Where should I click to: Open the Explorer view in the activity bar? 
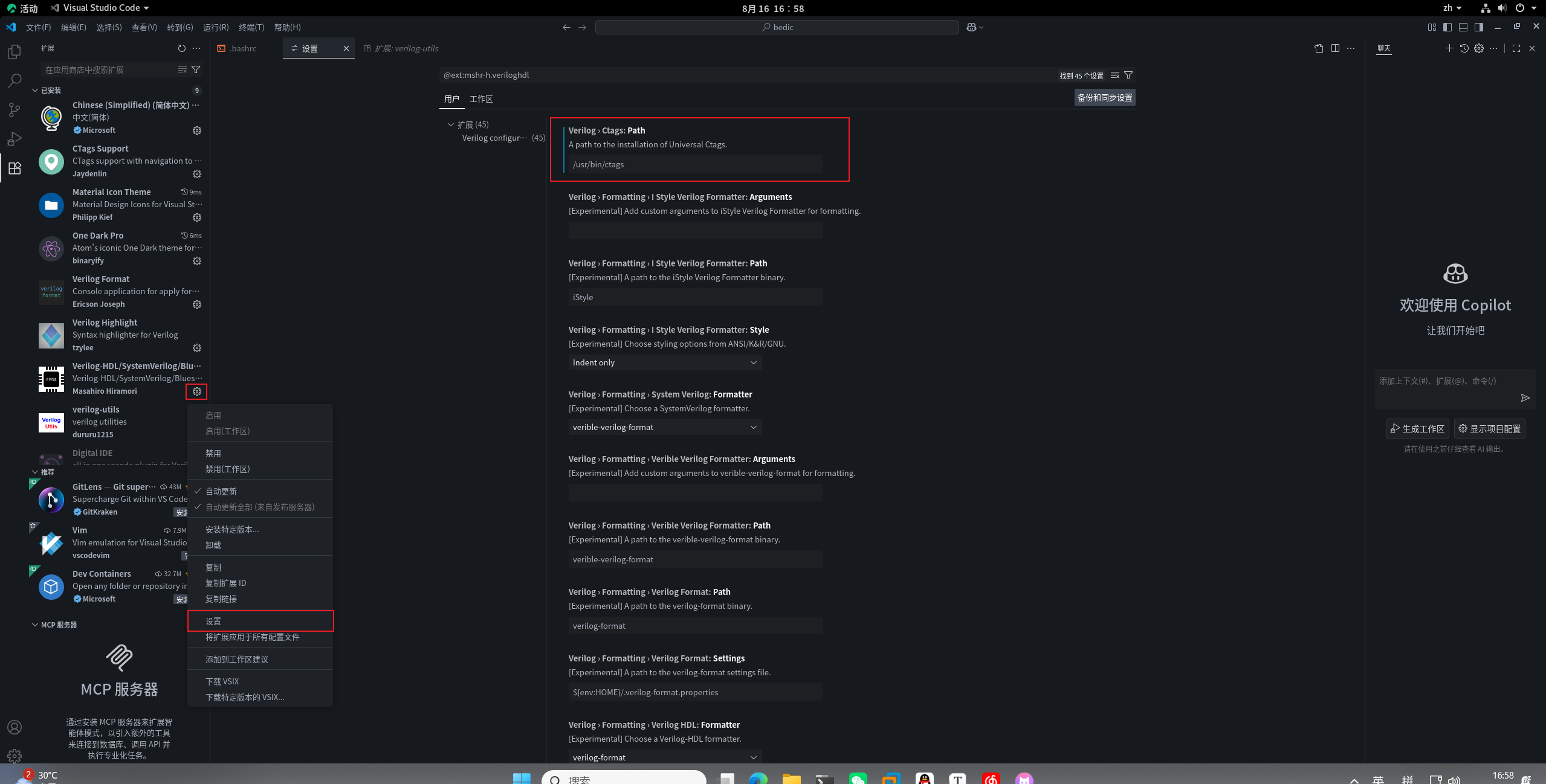[x=15, y=52]
